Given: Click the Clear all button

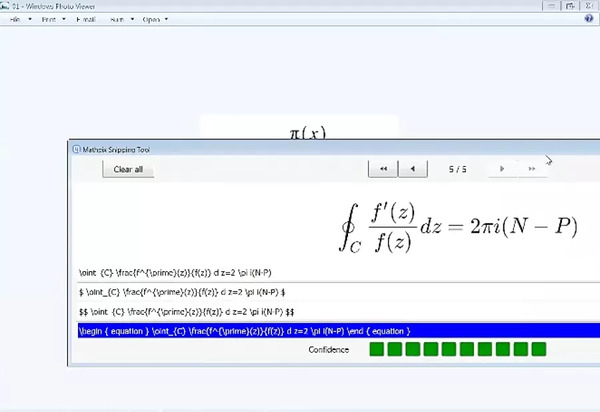Looking at the screenshot, I should pyautogui.click(x=128, y=169).
